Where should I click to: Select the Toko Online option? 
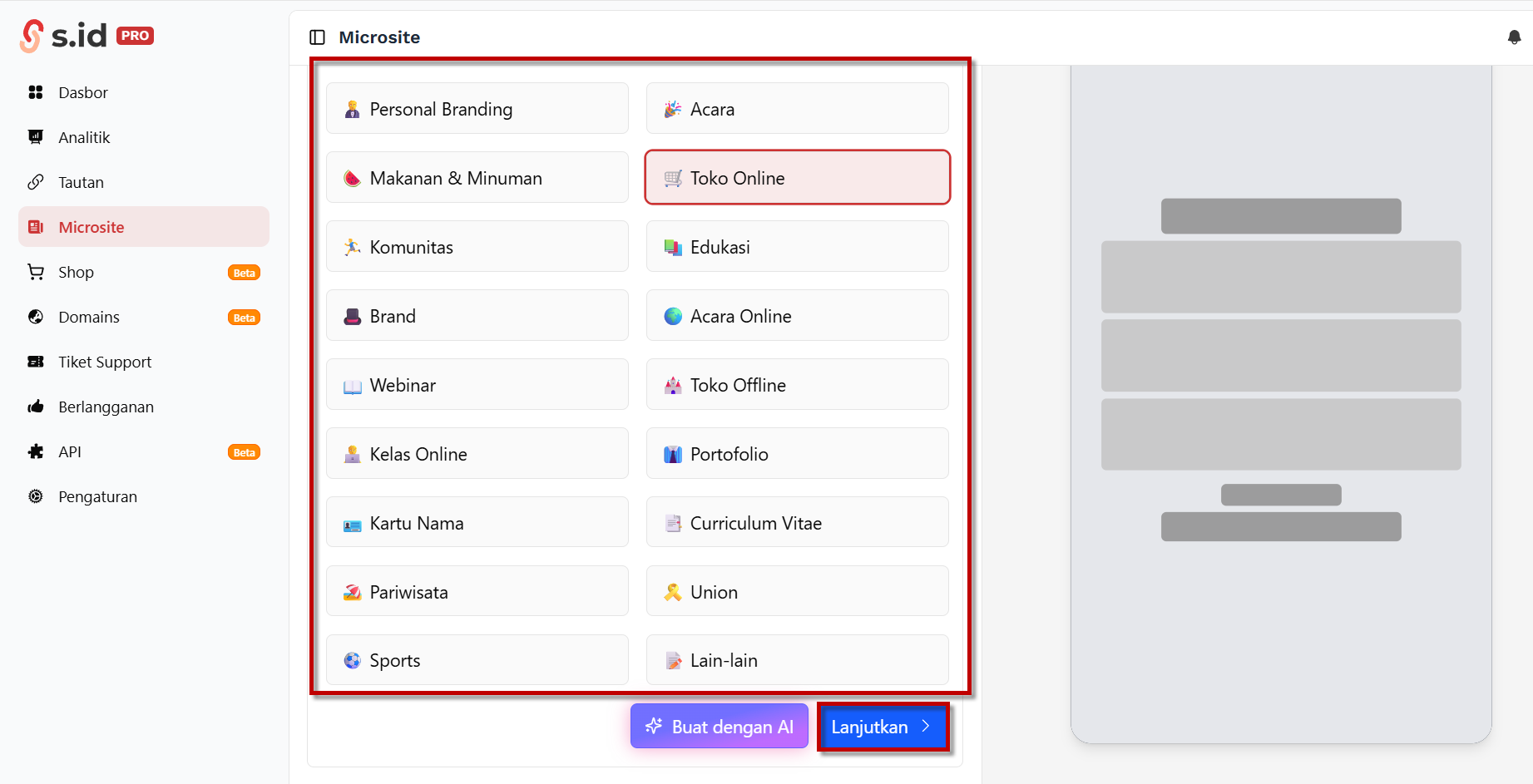[797, 178]
